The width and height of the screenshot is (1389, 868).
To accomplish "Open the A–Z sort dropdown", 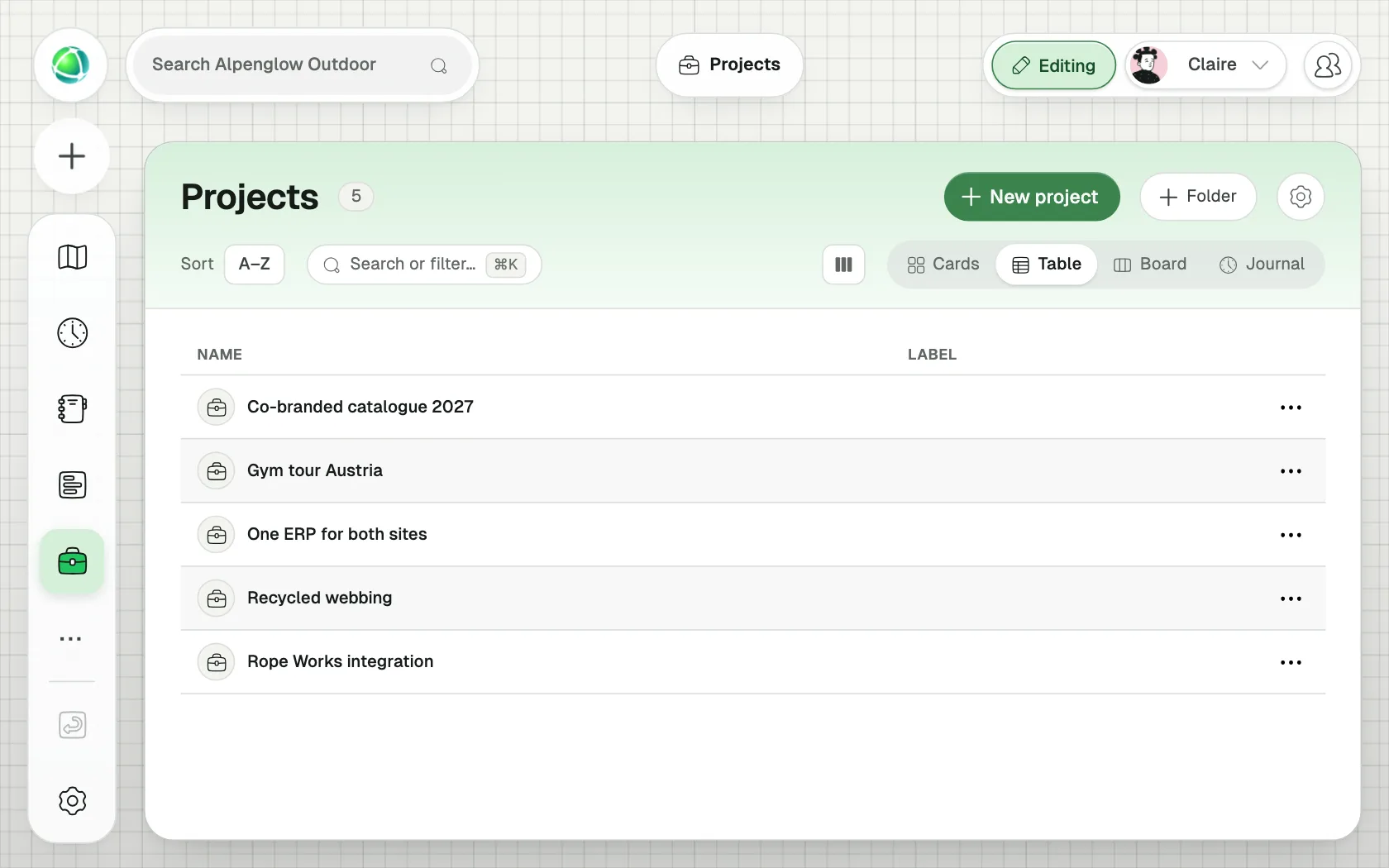I will click(x=255, y=265).
